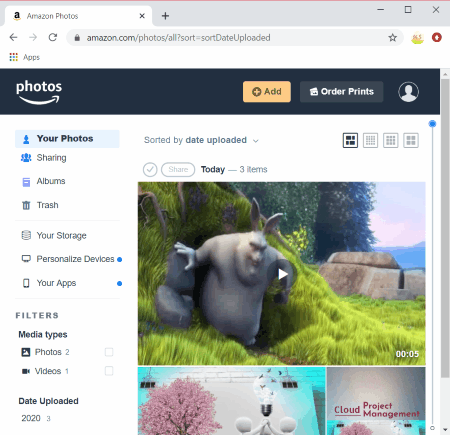Click the scroll down arrow of scrollbar
The height and width of the screenshot is (435, 450).
coord(445,430)
